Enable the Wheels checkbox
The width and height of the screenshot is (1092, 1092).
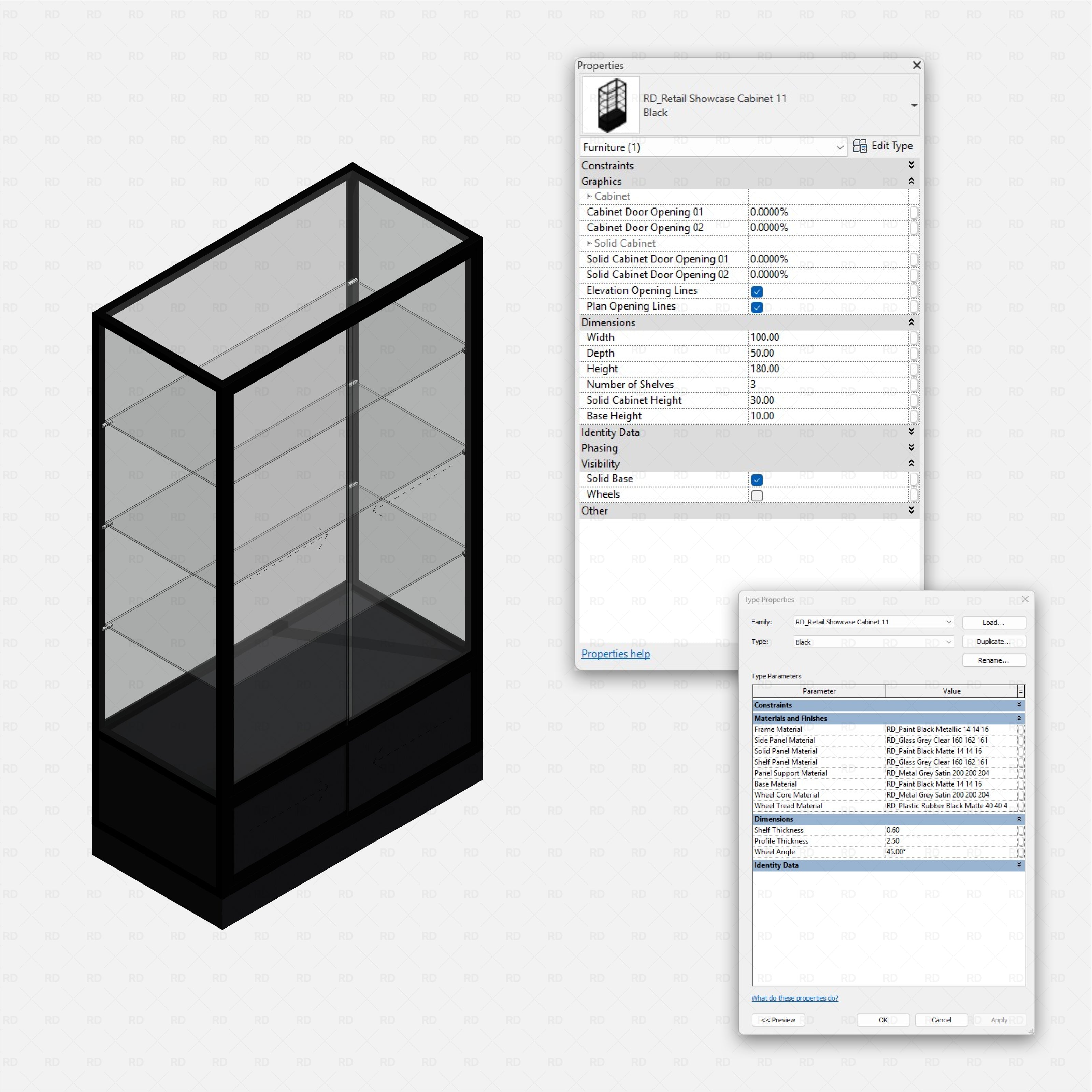757,496
